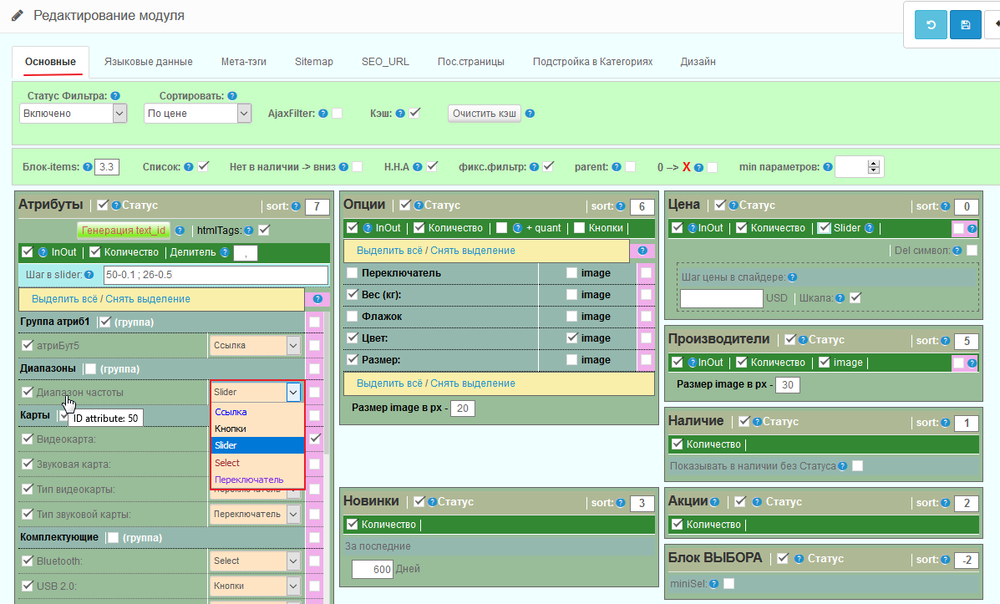Image resolution: width=1000 pixels, height=604 pixels.
Task: Click the Блок-items value field
Action: [107, 167]
